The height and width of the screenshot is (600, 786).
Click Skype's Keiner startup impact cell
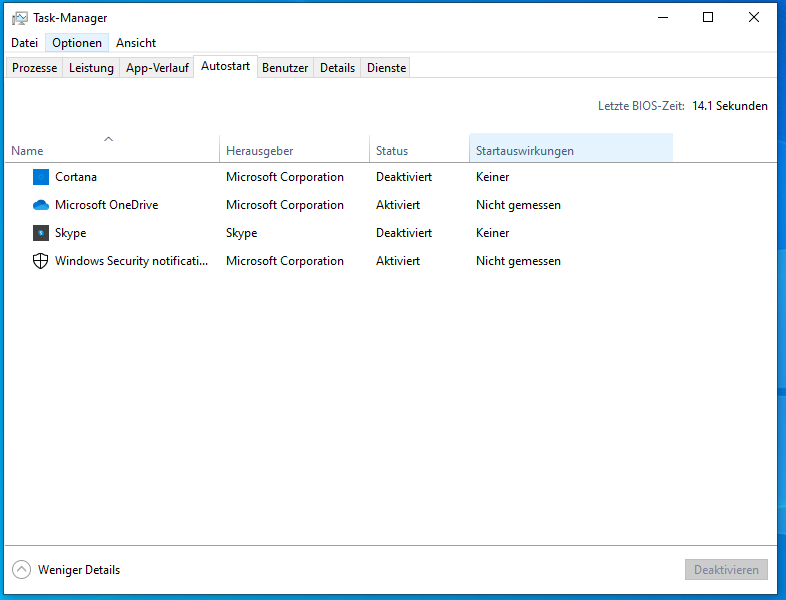pos(493,233)
